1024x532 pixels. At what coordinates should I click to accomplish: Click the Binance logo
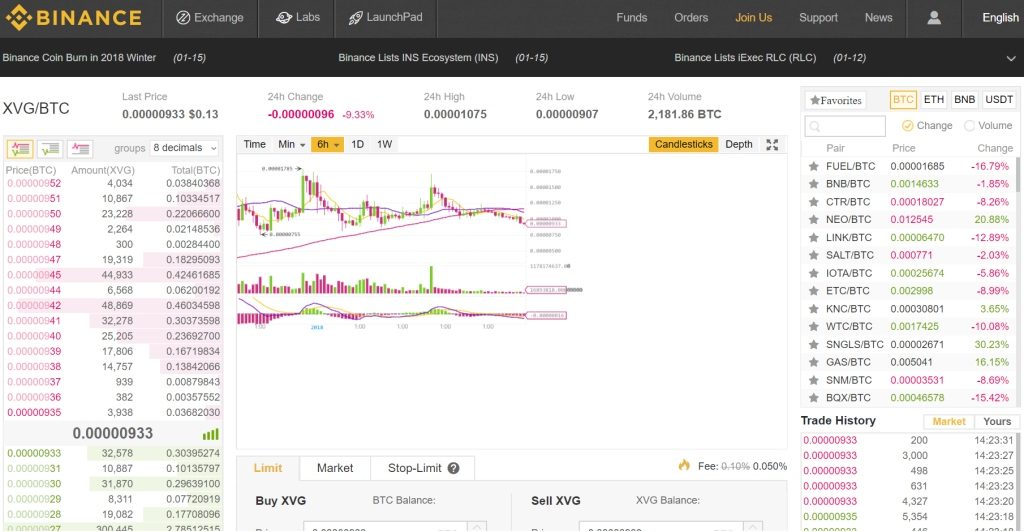tap(74, 18)
